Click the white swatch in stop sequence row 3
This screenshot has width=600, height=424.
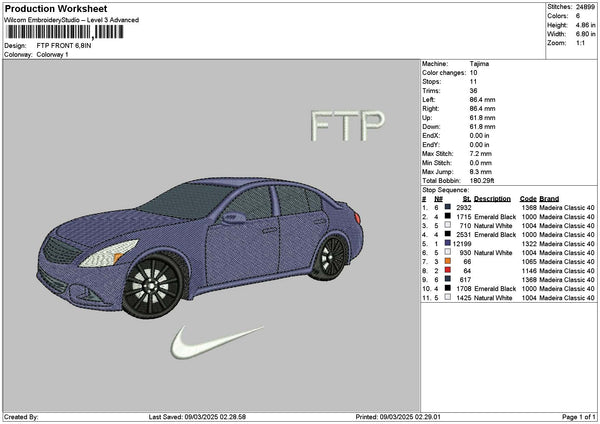(447, 225)
